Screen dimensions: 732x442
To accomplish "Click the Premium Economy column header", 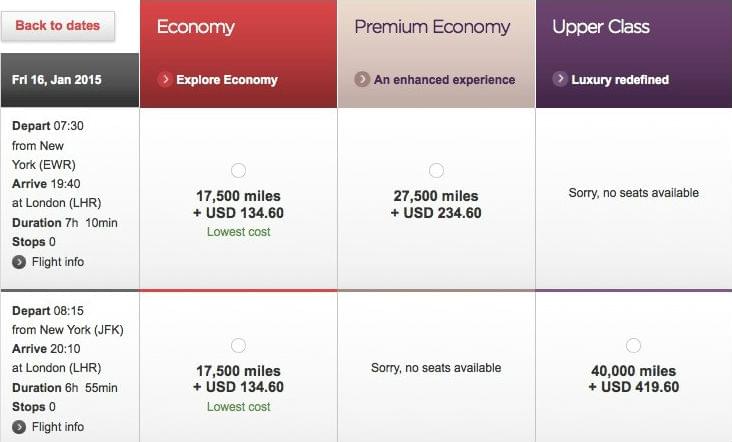I will [432, 27].
